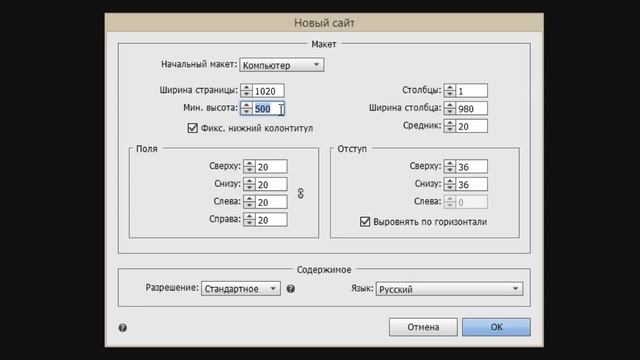The width and height of the screenshot is (640, 360).
Task: Click the Поля Сверху value field
Action: 271,167
